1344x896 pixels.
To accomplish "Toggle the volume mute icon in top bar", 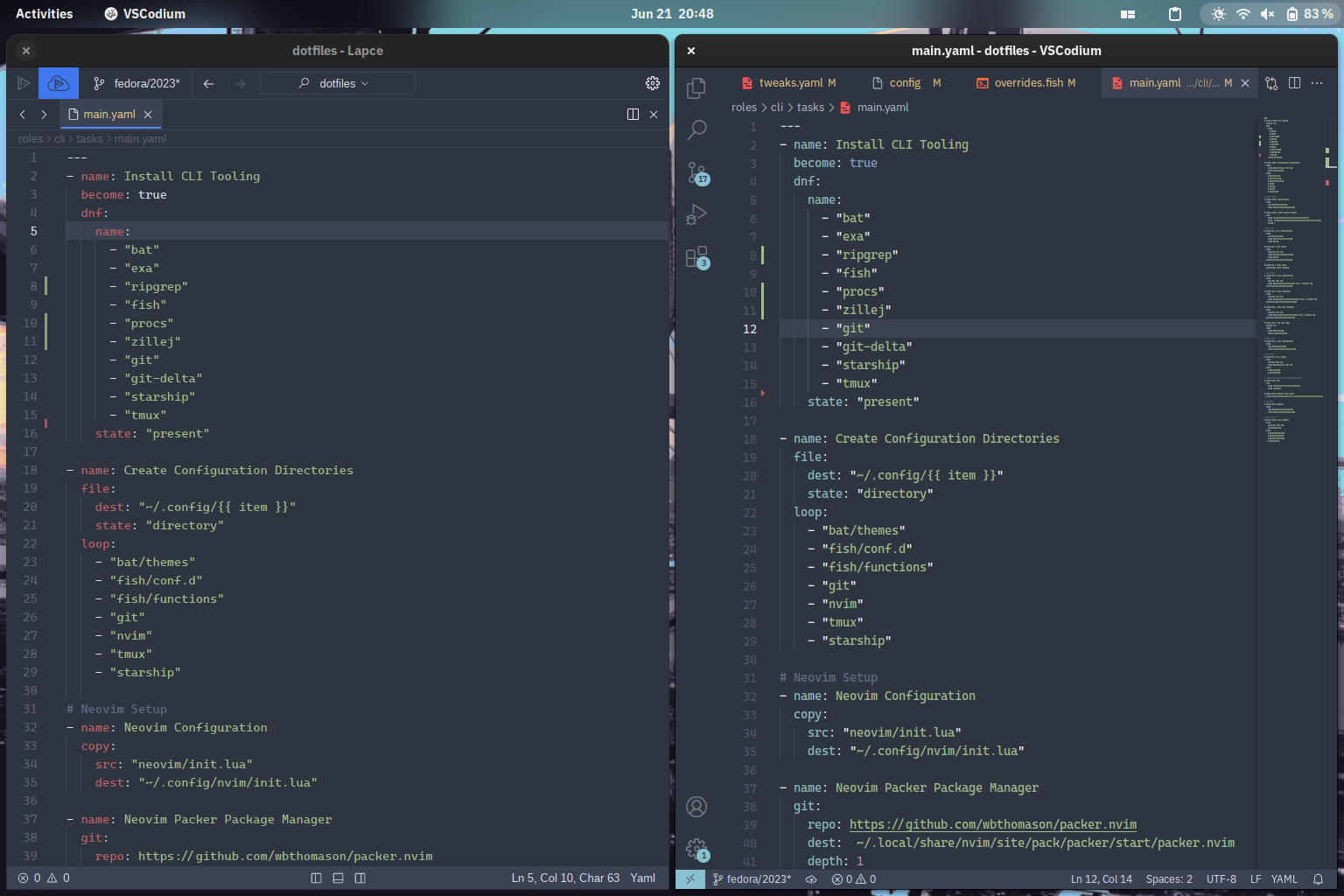I will click(x=1267, y=14).
